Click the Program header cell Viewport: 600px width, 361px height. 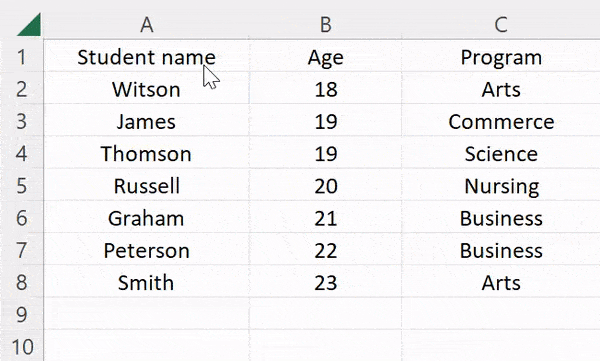click(x=501, y=57)
